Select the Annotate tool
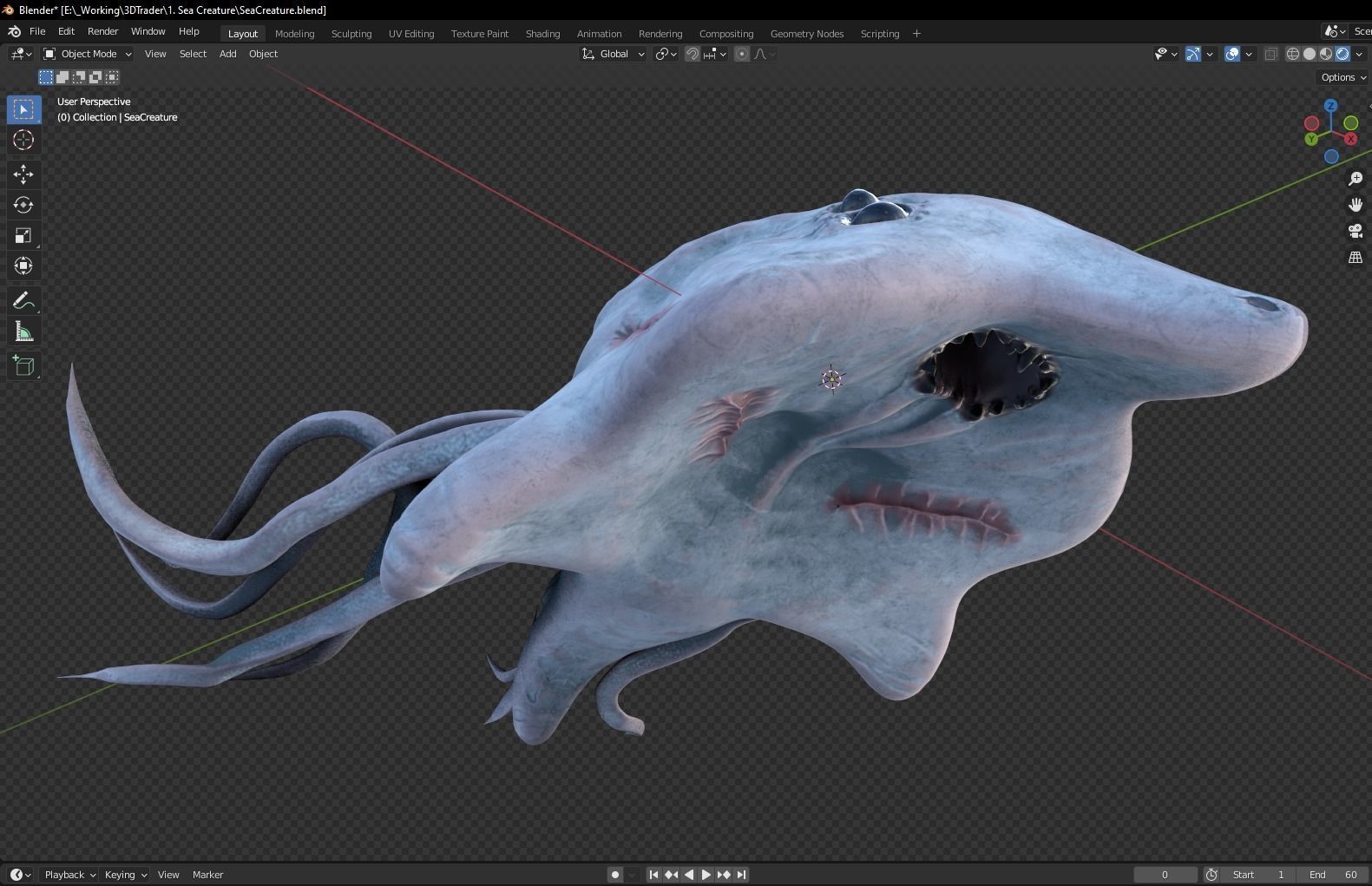 (x=23, y=301)
